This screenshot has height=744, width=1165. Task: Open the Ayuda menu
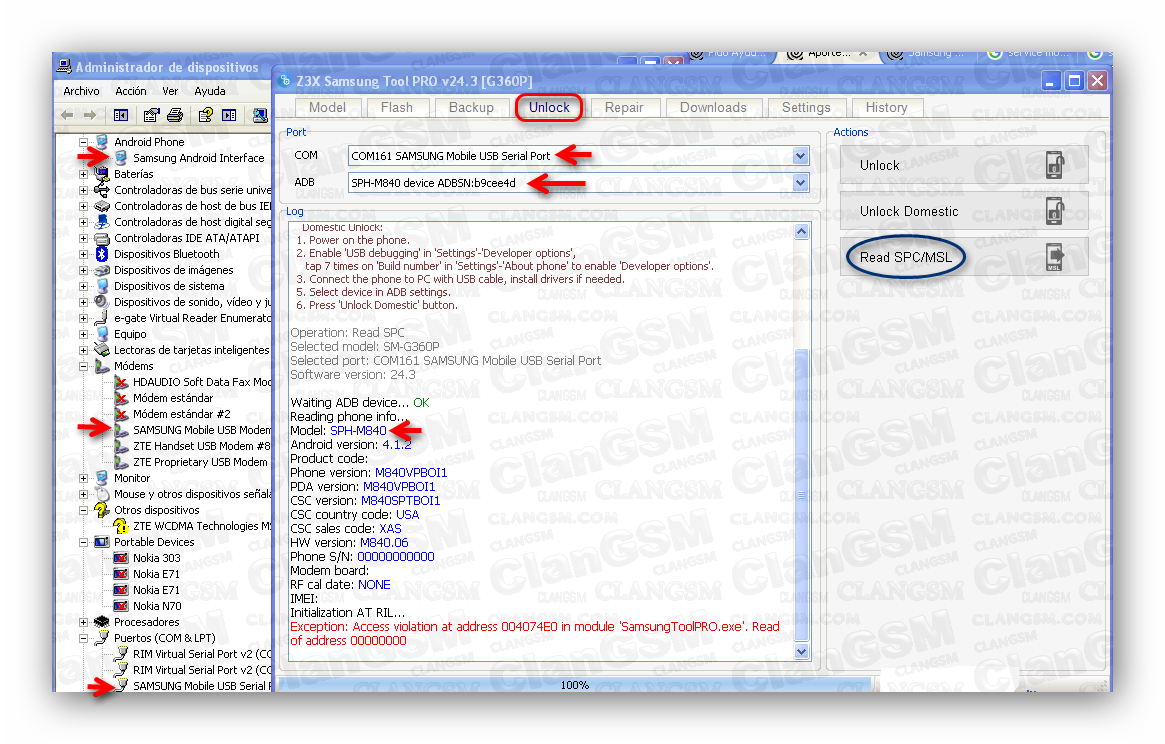click(210, 91)
